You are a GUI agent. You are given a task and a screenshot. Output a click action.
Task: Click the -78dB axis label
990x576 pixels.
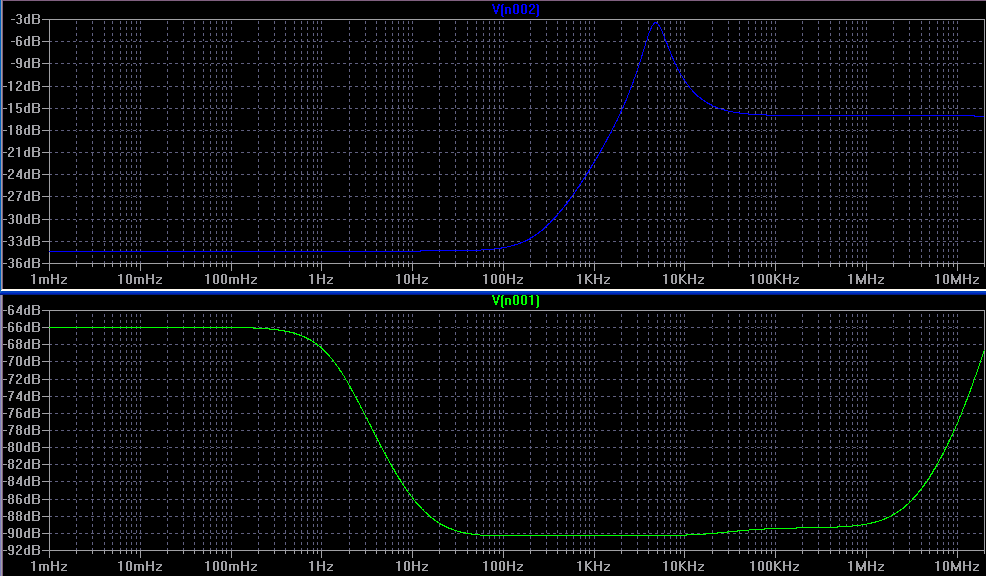(23, 430)
